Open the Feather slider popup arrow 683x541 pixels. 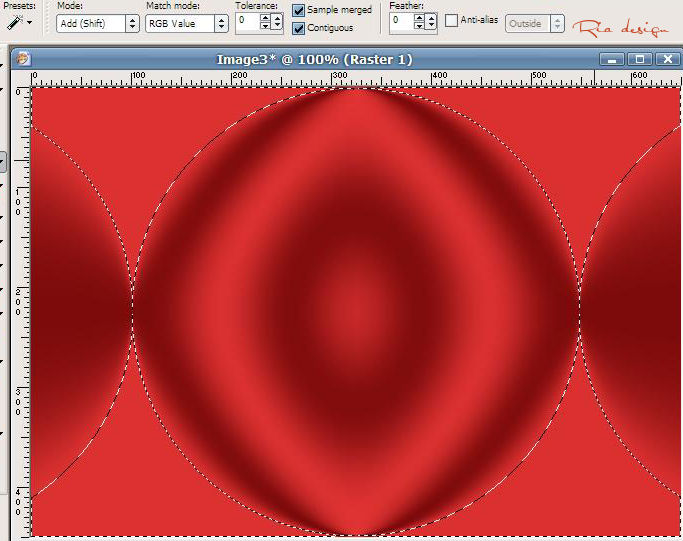(x=431, y=22)
